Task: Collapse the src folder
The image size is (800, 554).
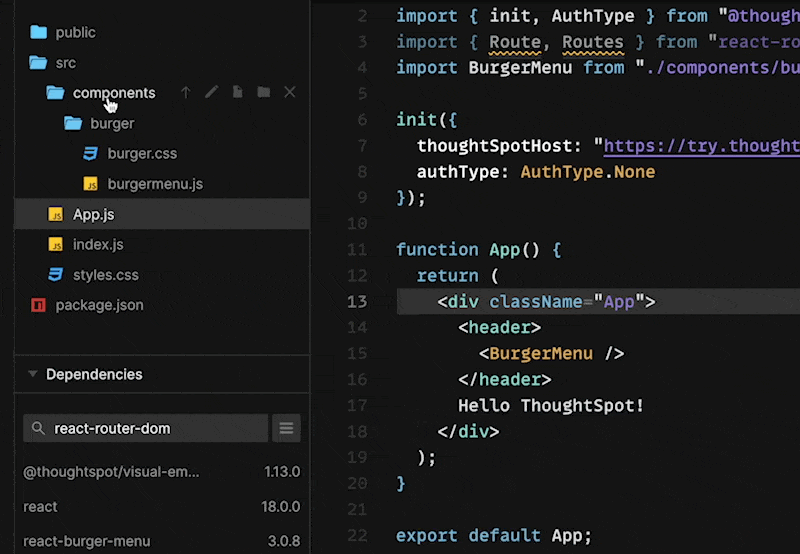Action: [66, 63]
